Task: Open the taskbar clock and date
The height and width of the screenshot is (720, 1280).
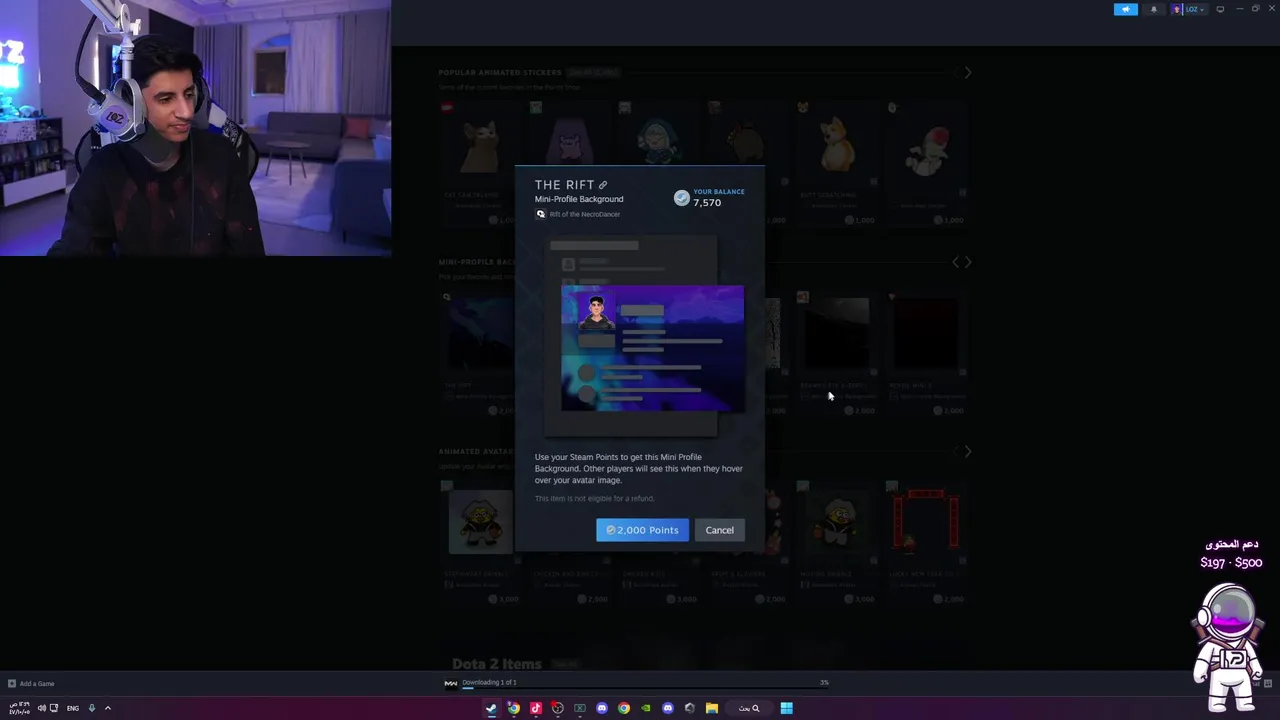Action: (x=19, y=708)
